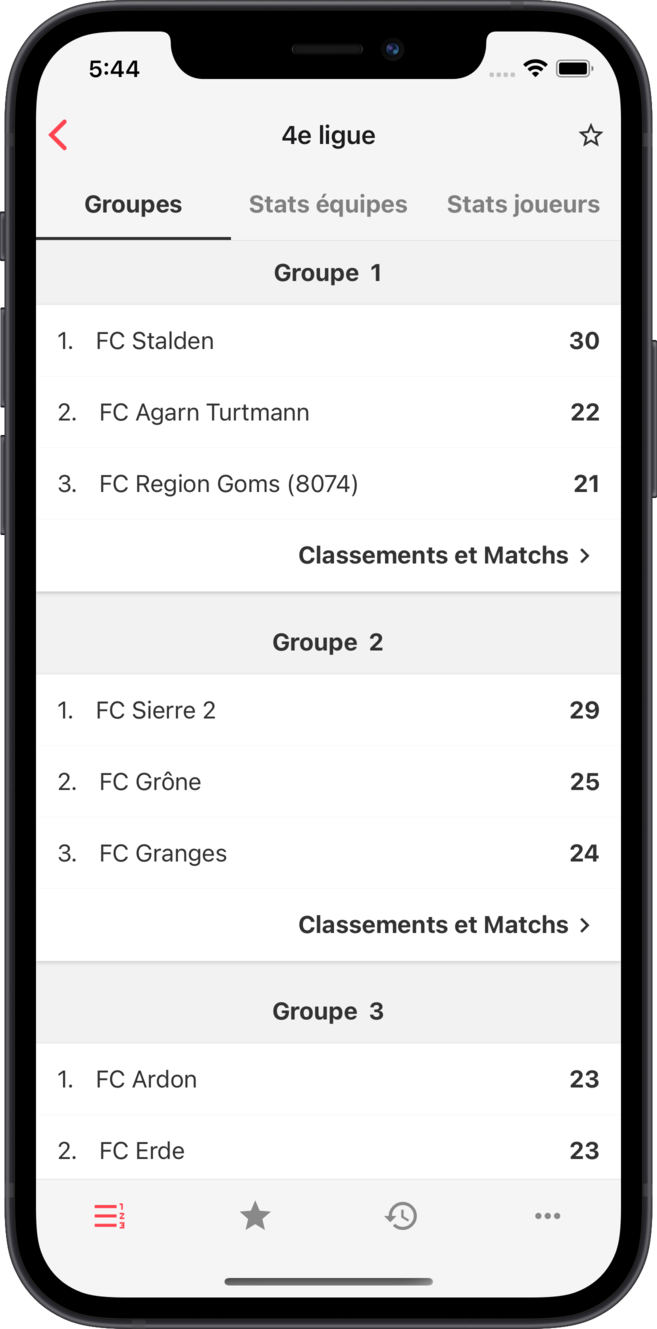The image size is (657, 1329).
Task: Expand Classements et Matchs for Groupe 1
Action: click(444, 555)
